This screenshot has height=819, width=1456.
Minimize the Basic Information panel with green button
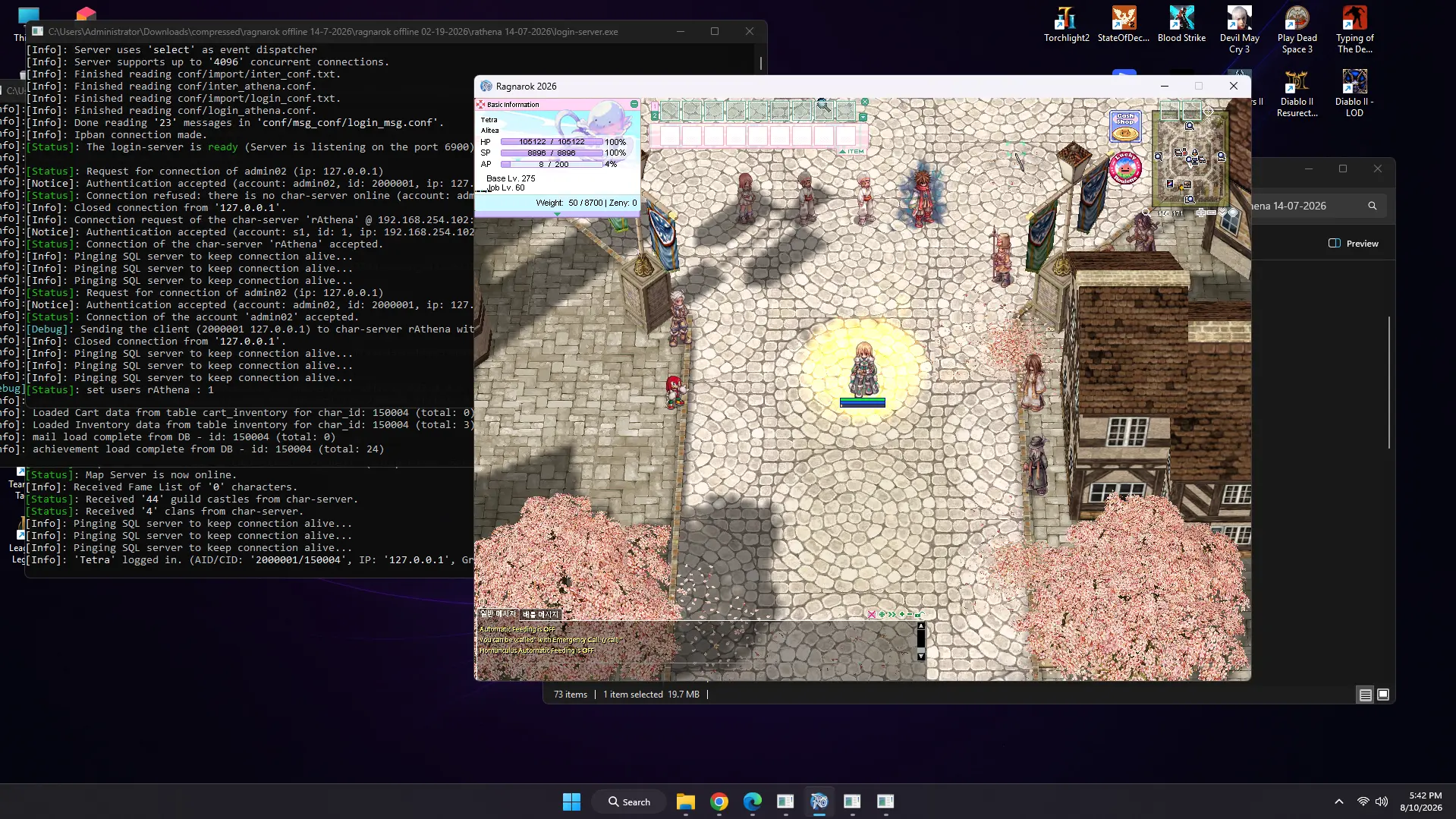point(634,104)
